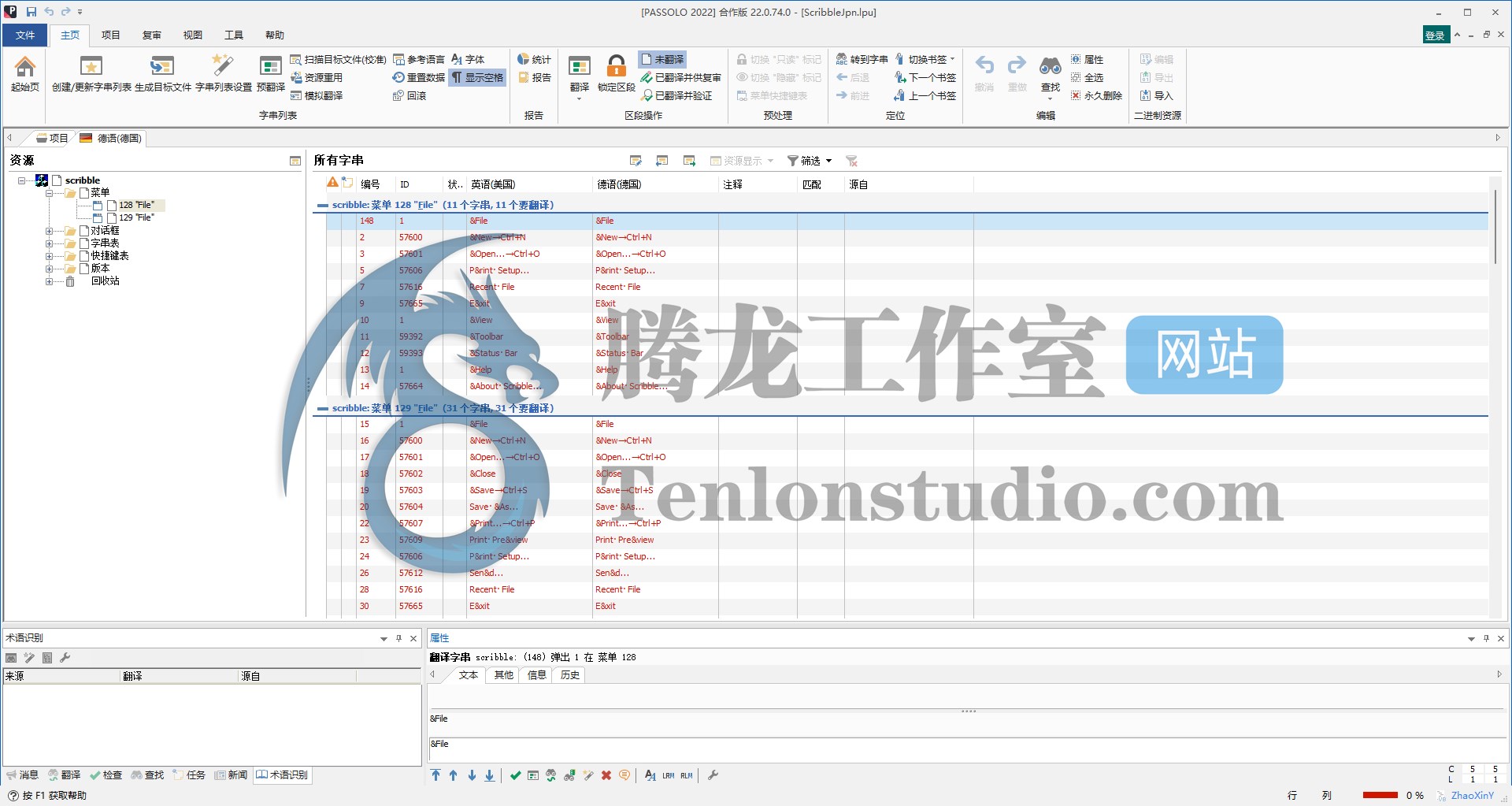Open the 起始页 home page icon
This screenshot has width=1512, height=806.
click(x=25, y=72)
